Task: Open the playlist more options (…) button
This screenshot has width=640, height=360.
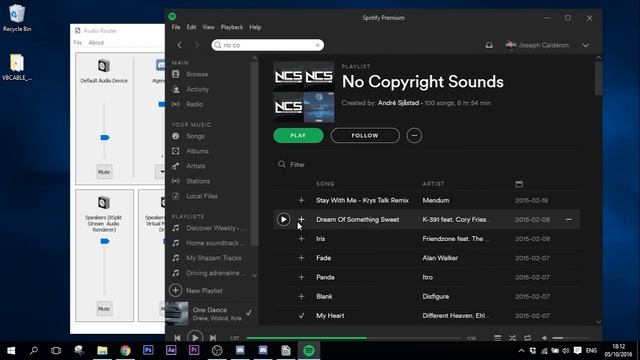Action: point(414,136)
